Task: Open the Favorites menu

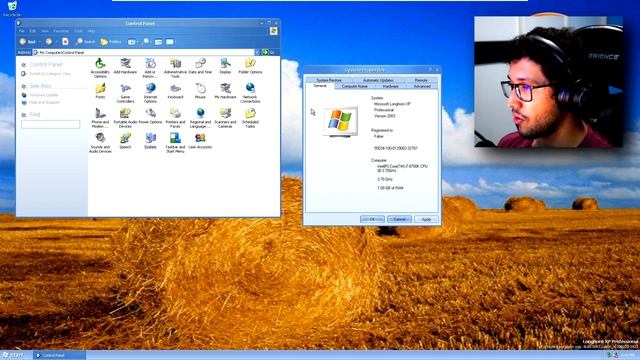Action: 61,31
